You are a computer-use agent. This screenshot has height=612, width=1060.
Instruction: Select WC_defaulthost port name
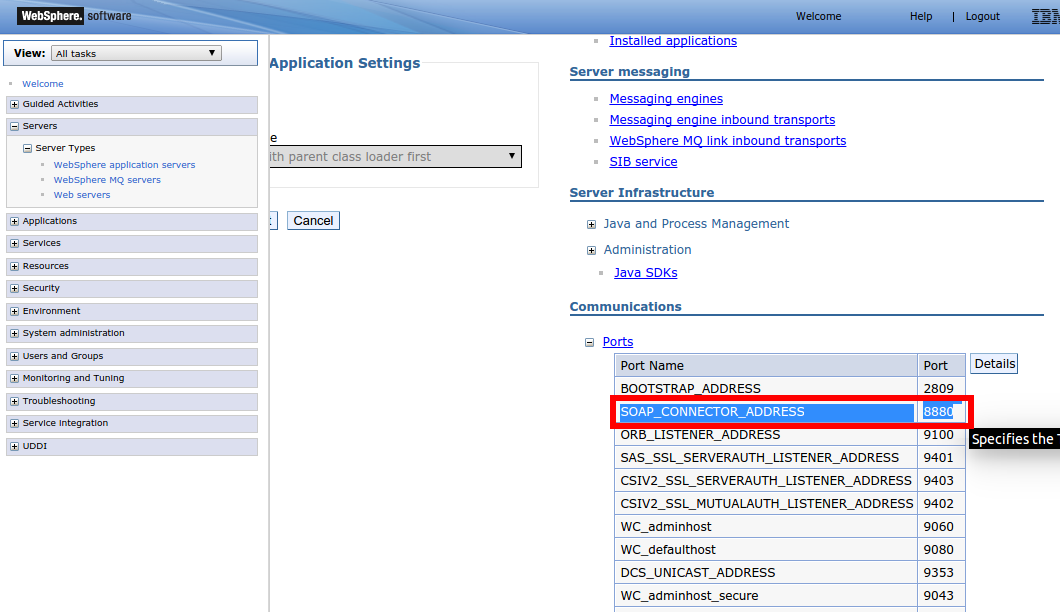668,549
